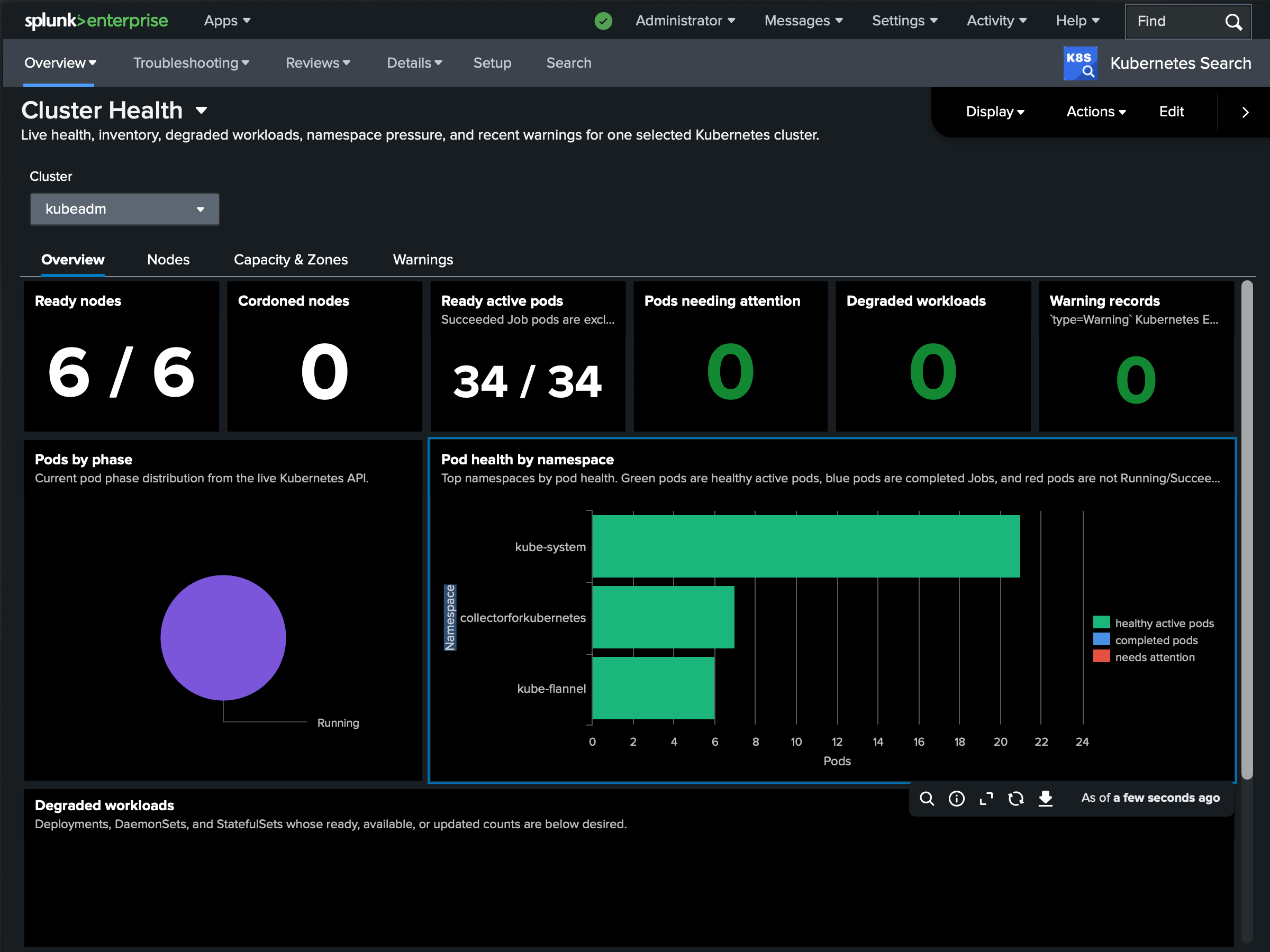Image resolution: width=1270 pixels, height=952 pixels.
Task: Click the collectorforkubernetes axis label
Action: point(522,617)
